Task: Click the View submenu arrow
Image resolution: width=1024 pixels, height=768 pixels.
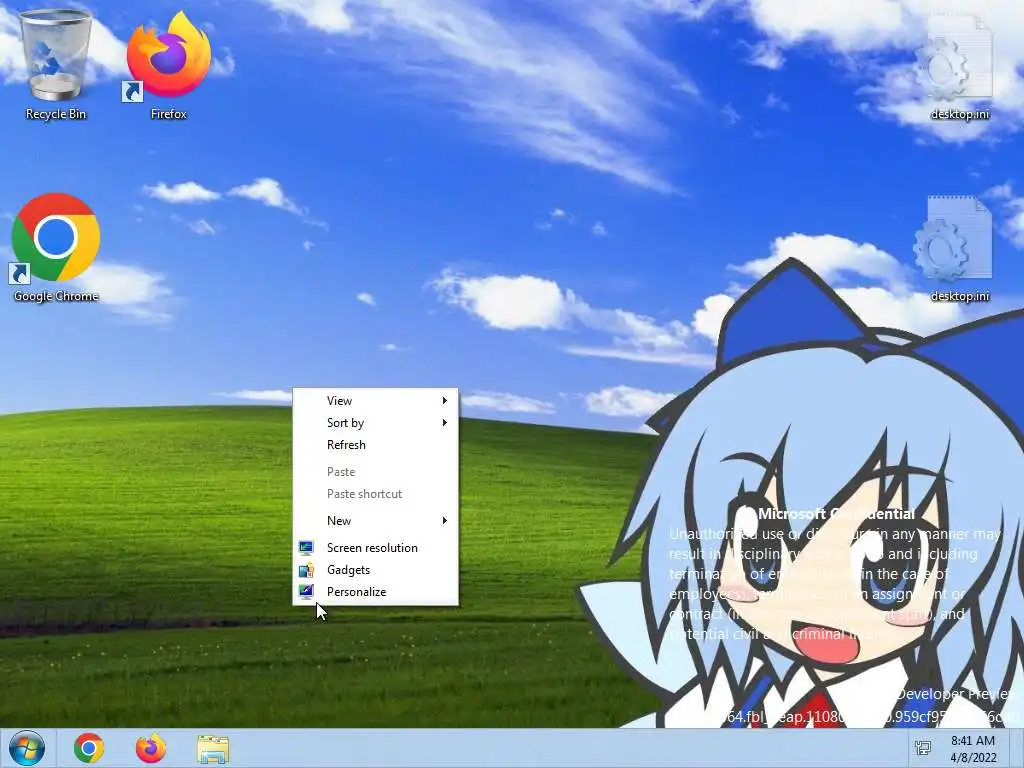Action: pyautogui.click(x=444, y=400)
